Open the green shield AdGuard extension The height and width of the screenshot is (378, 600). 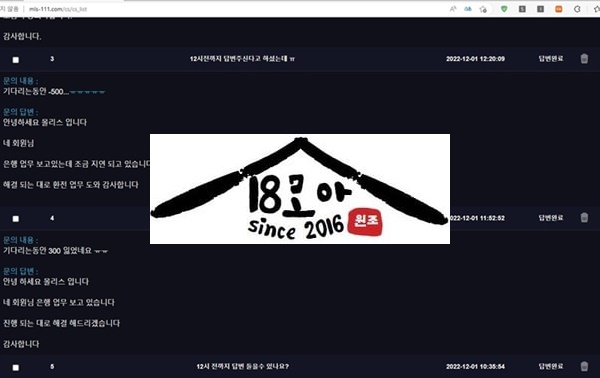pyautogui.click(x=504, y=9)
